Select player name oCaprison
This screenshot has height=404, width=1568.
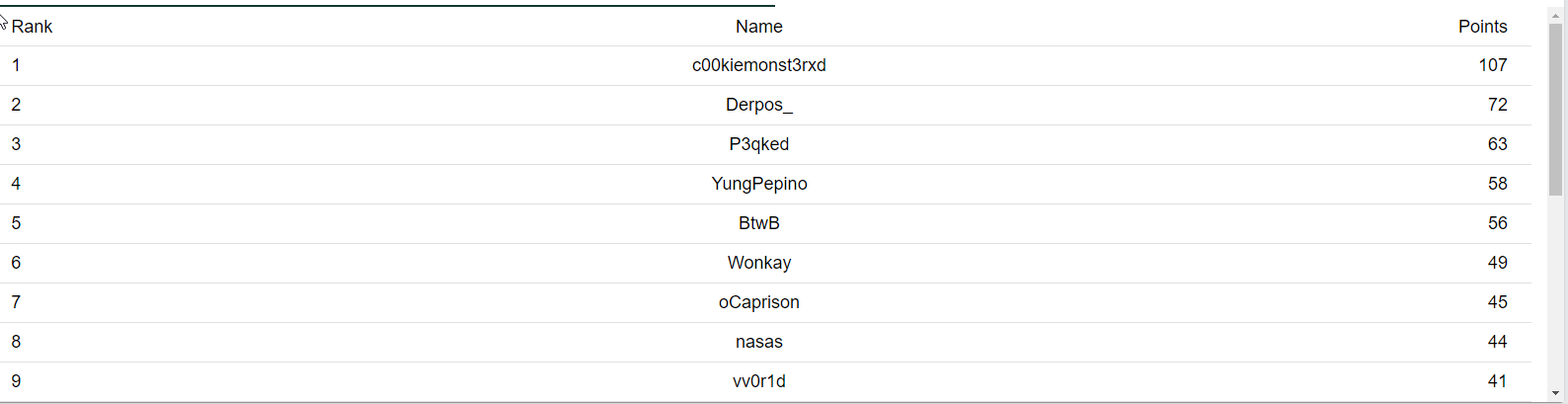click(x=758, y=302)
